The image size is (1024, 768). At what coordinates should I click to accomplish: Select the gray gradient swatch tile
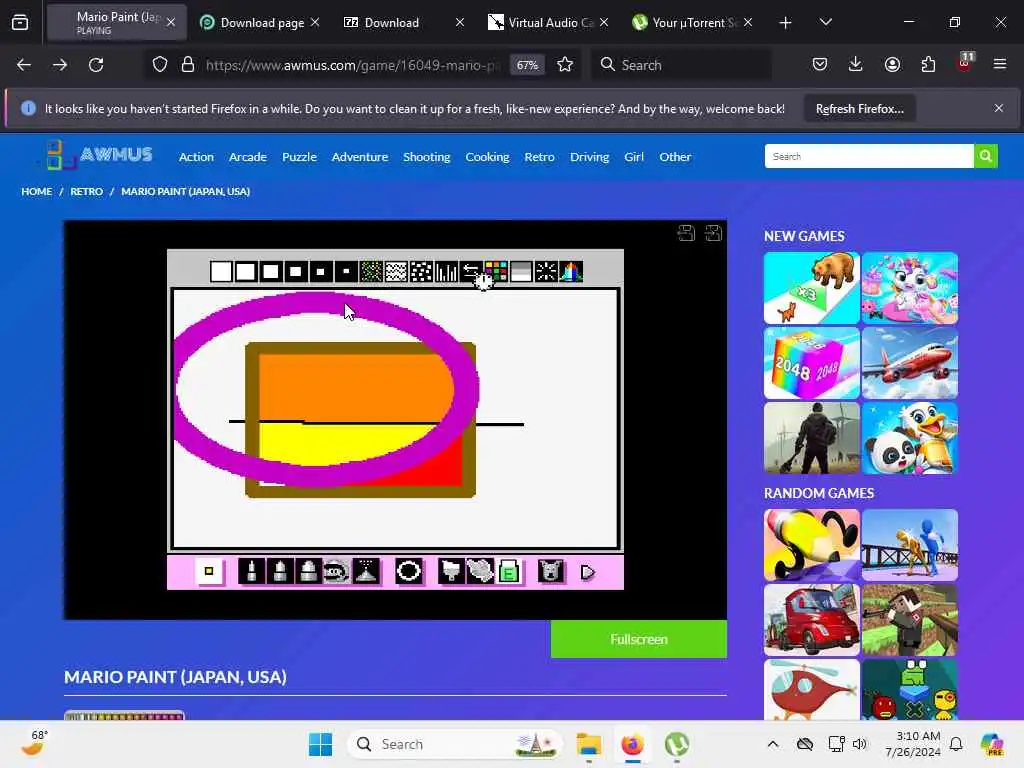521,271
